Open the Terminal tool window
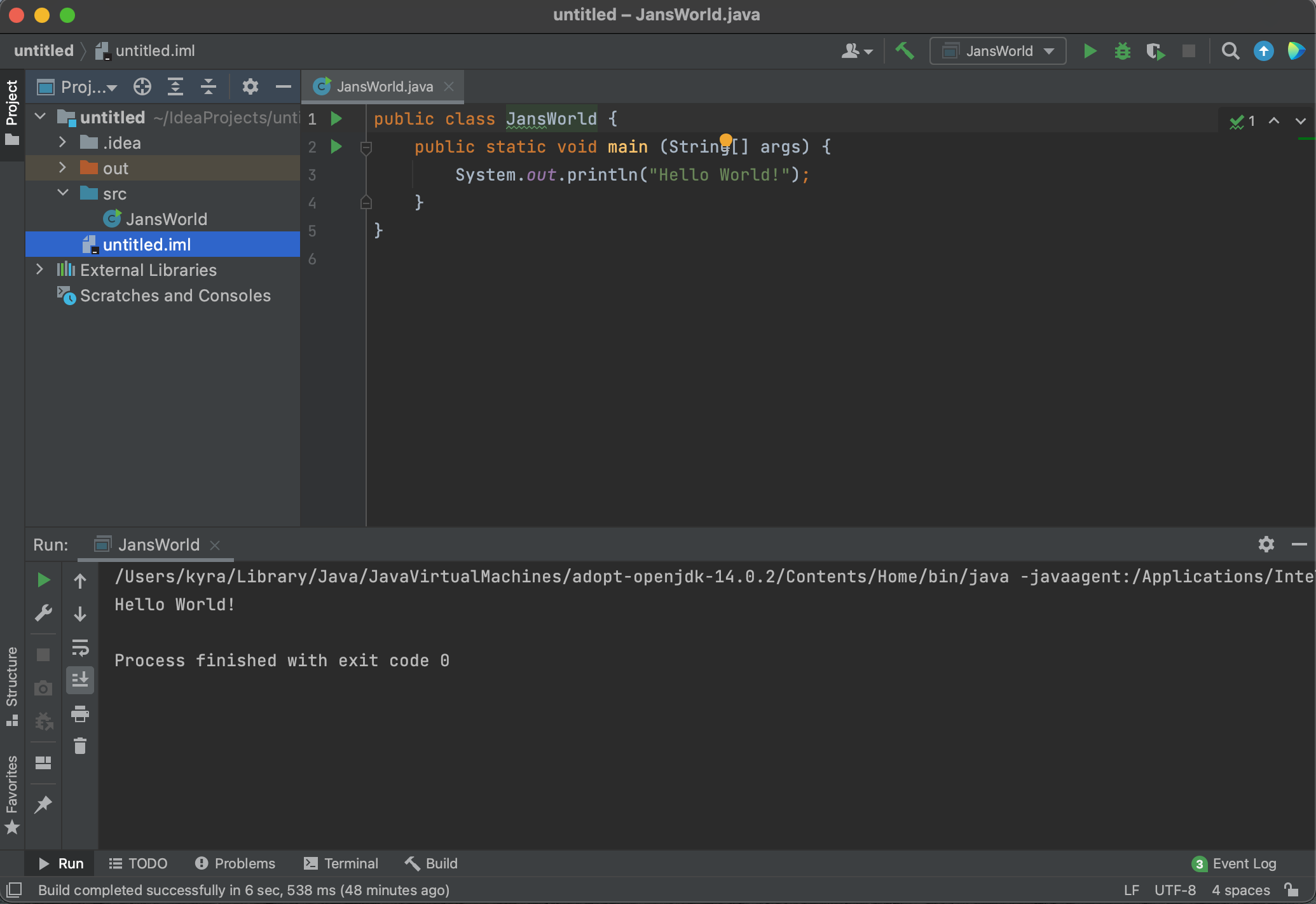1316x904 pixels. point(341,863)
